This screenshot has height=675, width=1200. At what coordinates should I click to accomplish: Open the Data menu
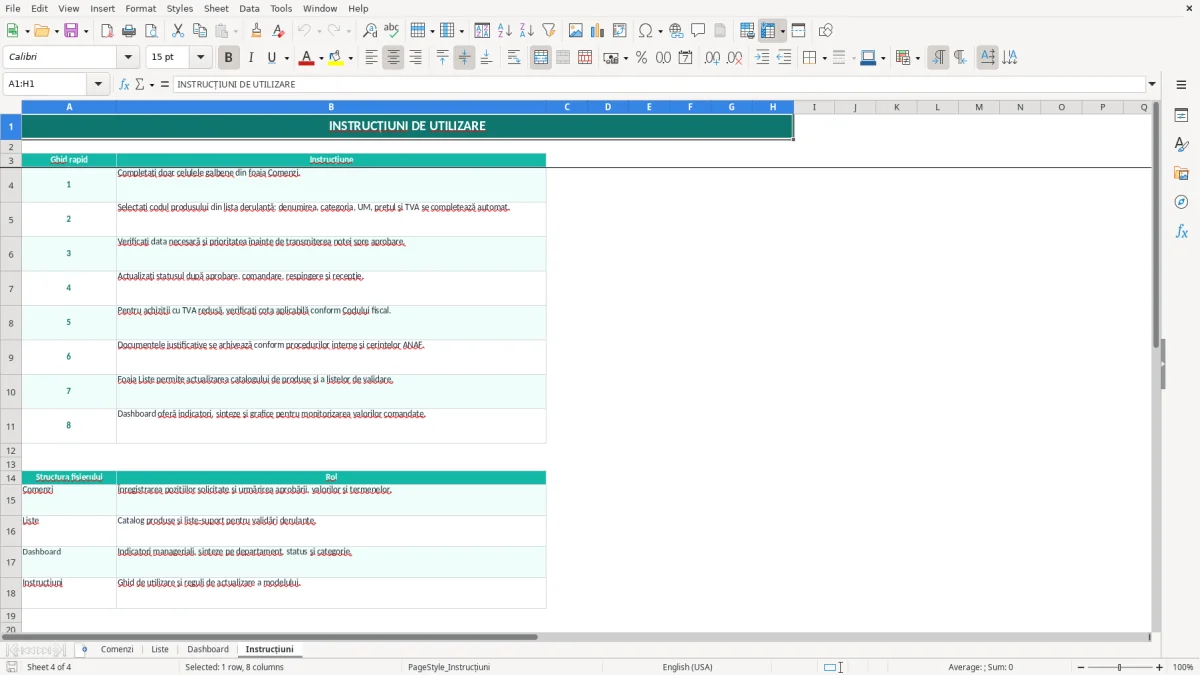249,8
